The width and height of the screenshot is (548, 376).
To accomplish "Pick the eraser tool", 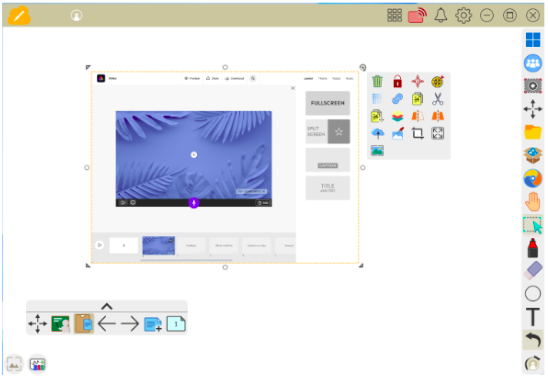I will (x=533, y=270).
